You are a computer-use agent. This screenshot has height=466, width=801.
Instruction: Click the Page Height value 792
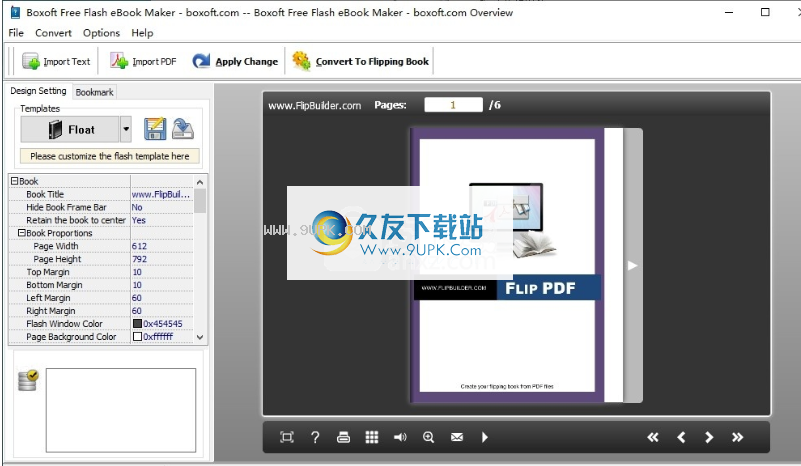click(x=139, y=259)
